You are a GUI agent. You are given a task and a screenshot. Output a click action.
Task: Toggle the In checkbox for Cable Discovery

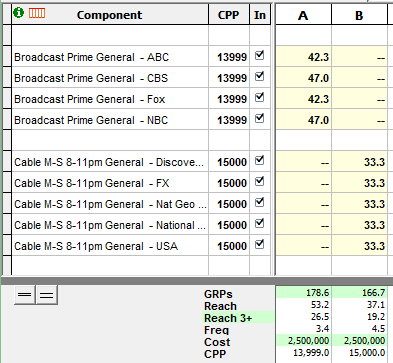tap(259, 160)
